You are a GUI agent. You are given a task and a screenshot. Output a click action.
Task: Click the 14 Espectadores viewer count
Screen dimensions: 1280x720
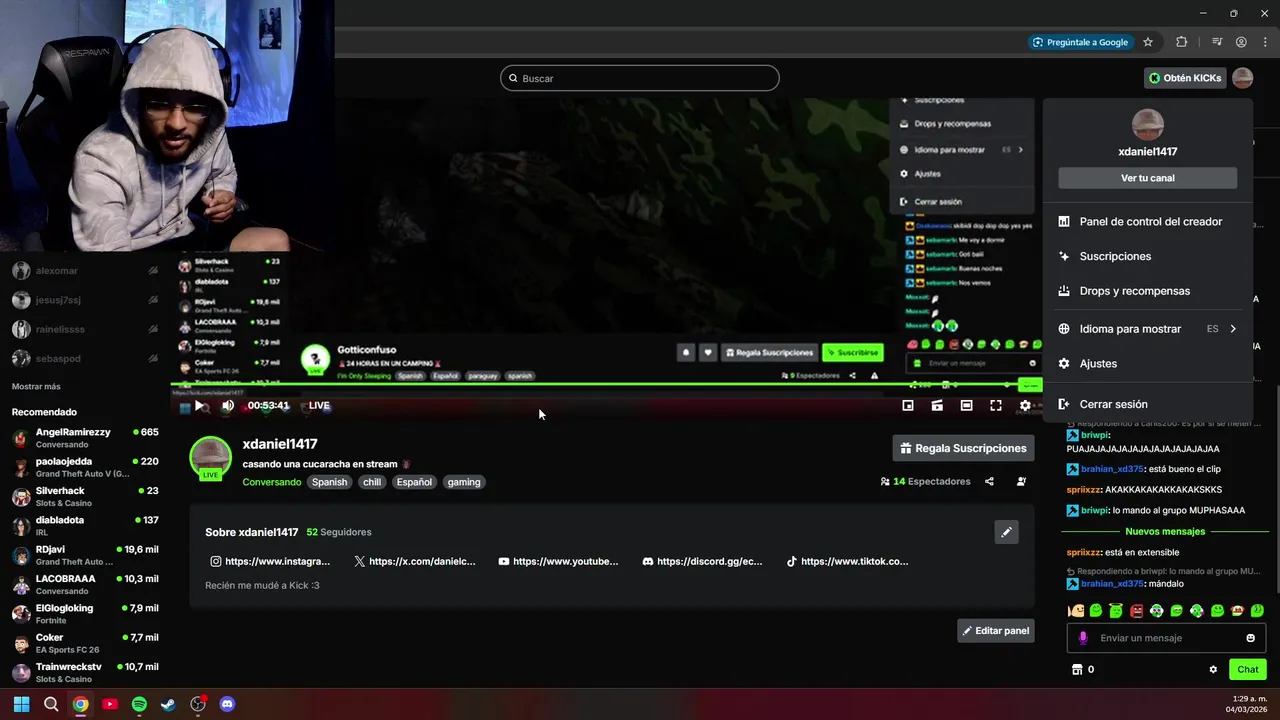pyautogui.click(x=925, y=481)
